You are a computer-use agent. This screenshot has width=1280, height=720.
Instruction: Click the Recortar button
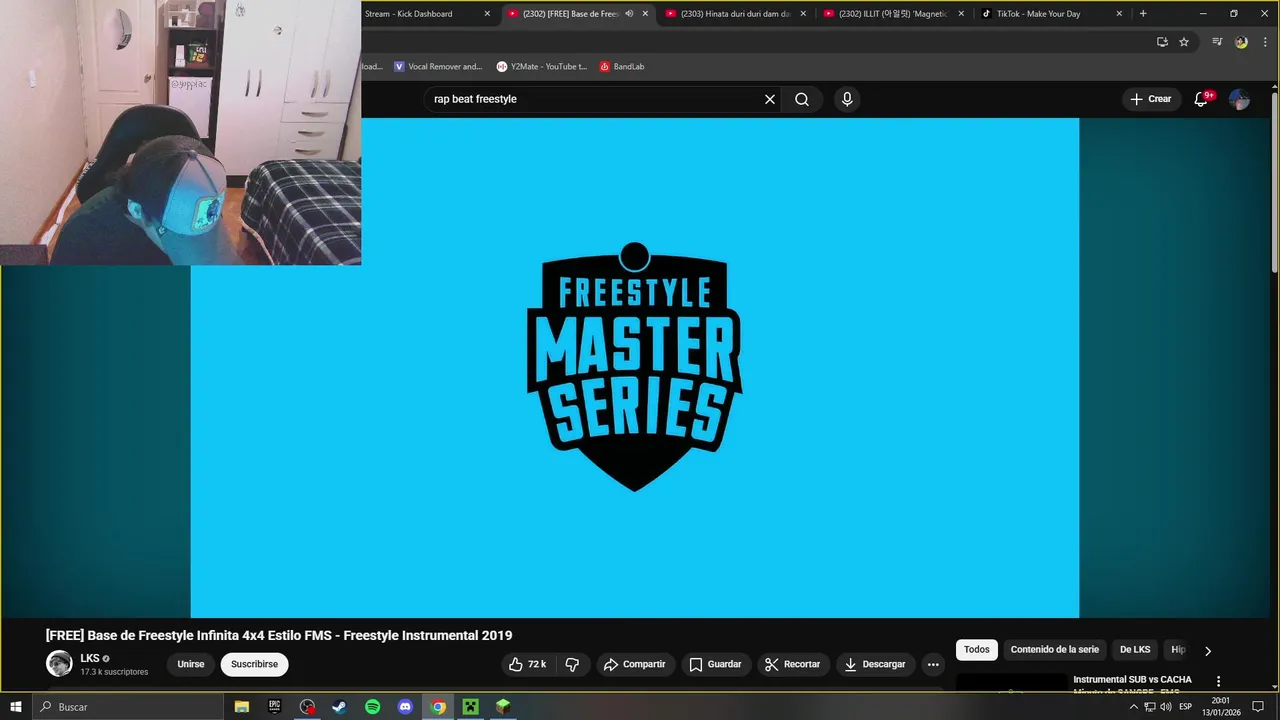click(793, 664)
